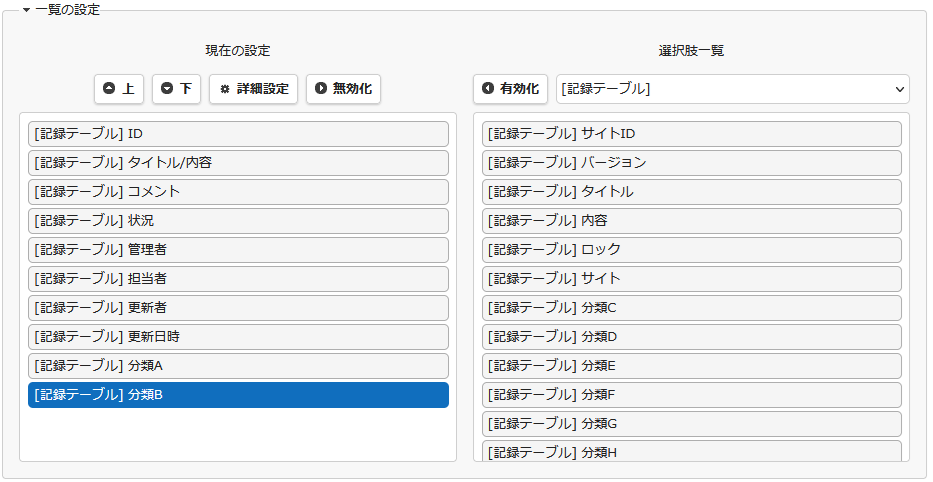Click the 無効化 disable button

343,89
